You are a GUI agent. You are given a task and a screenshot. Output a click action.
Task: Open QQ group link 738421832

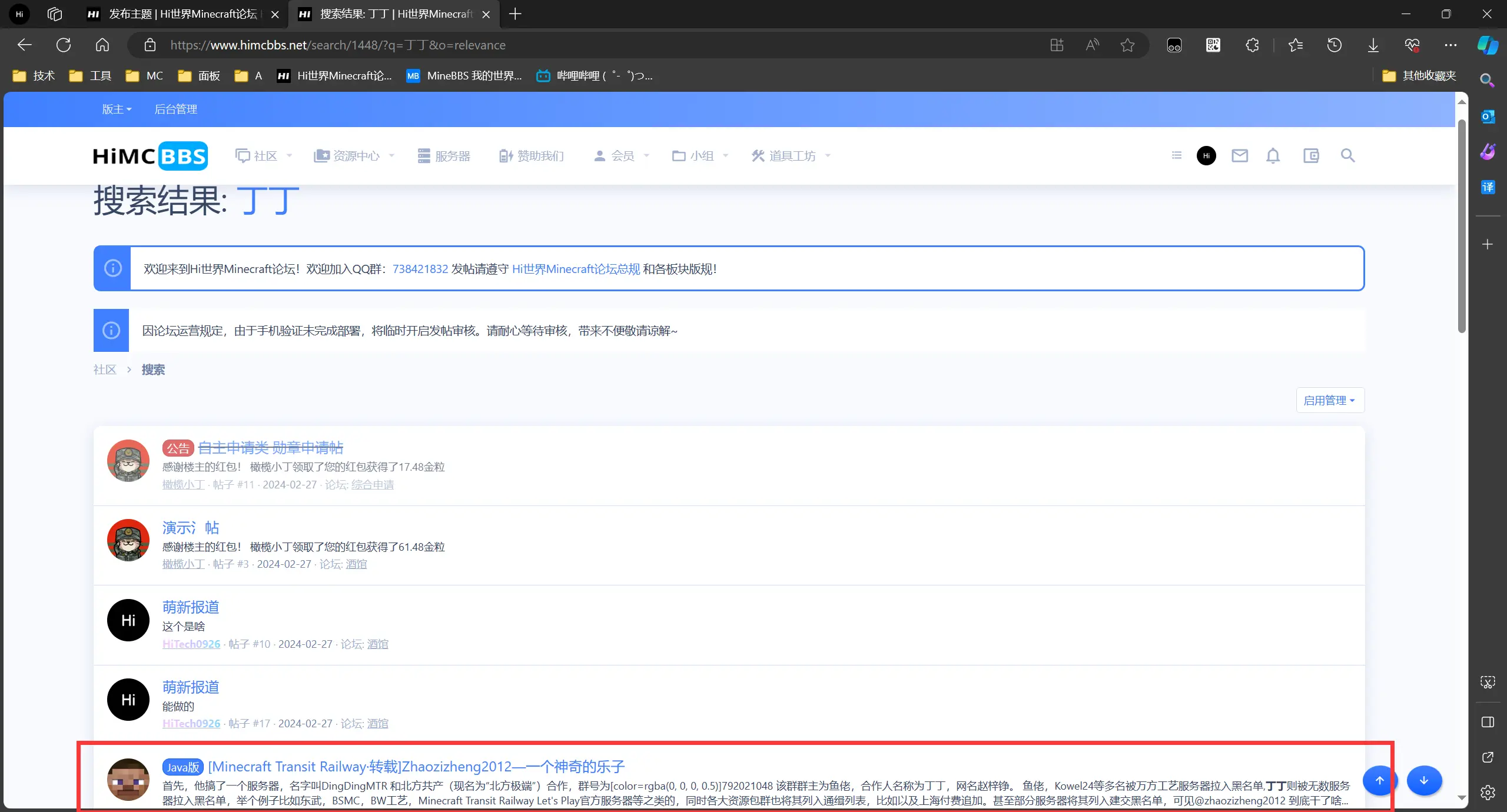(420, 269)
